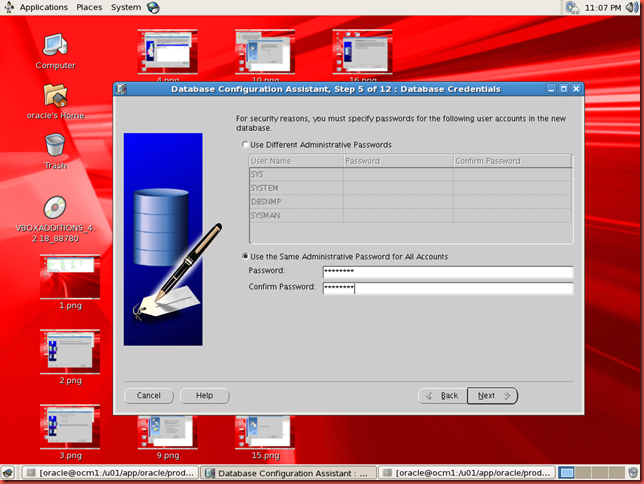644x484 pixels.
Task: Open the Applications menu
Action: 44,7
